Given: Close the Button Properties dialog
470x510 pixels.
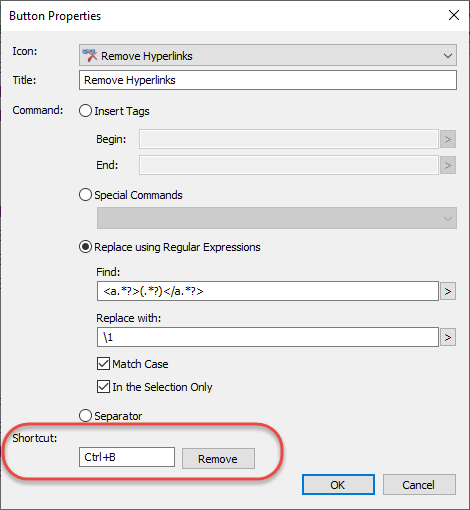Looking at the screenshot, I should (x=454, y=15).
